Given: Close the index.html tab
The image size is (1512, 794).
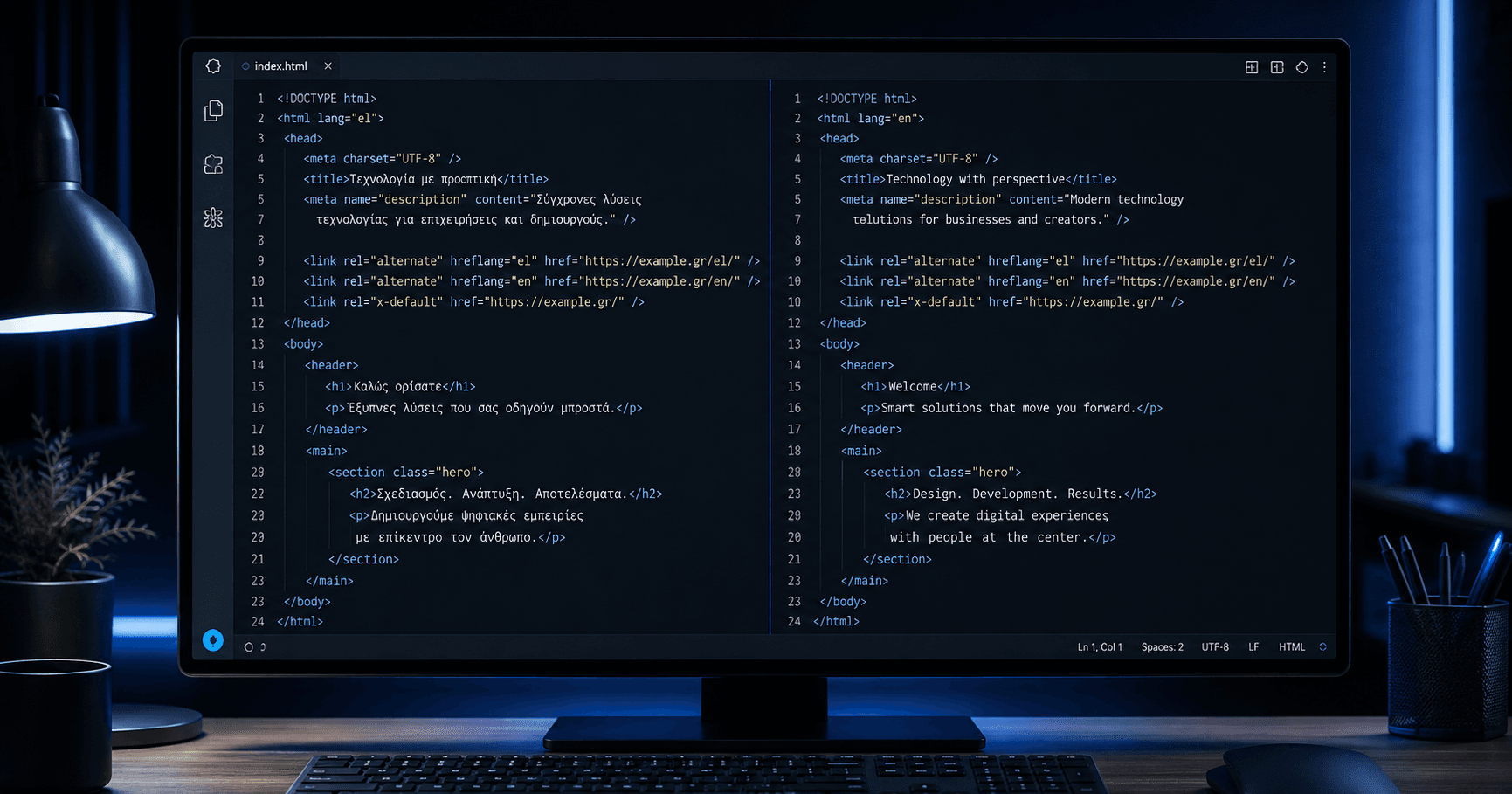Looking at the screenshot, I should 328,66.
